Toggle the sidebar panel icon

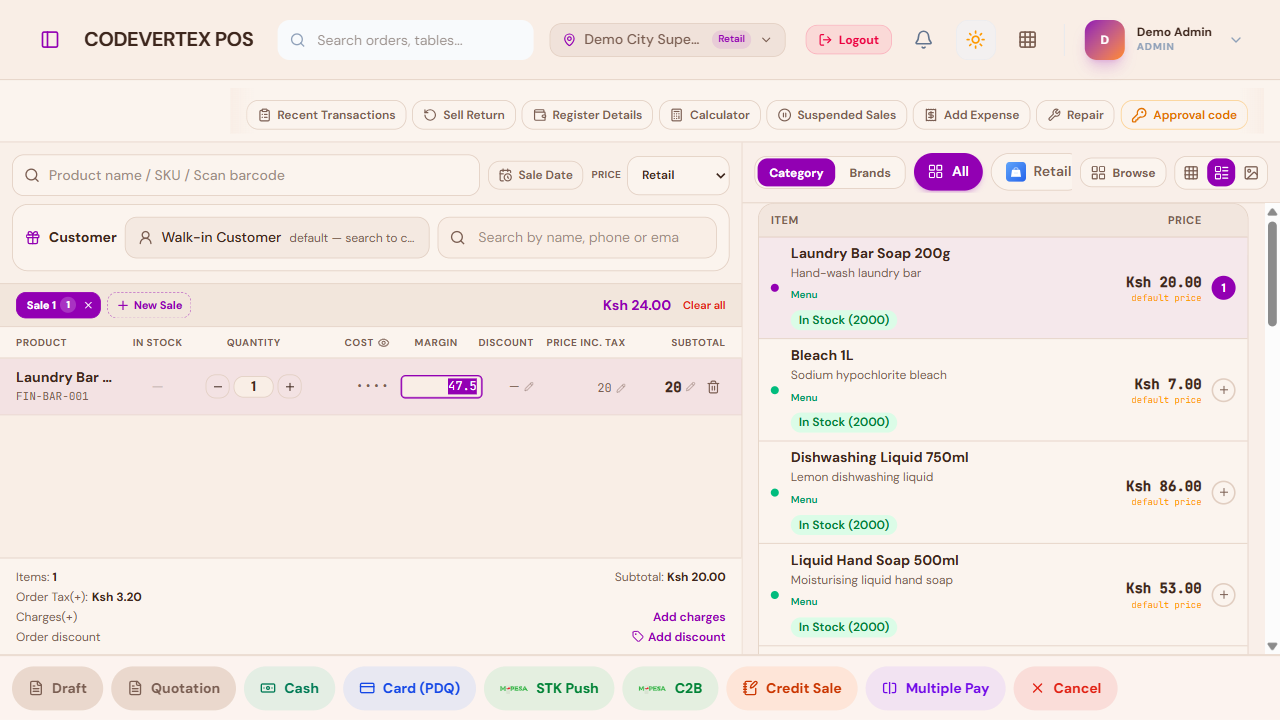(50, 40)
